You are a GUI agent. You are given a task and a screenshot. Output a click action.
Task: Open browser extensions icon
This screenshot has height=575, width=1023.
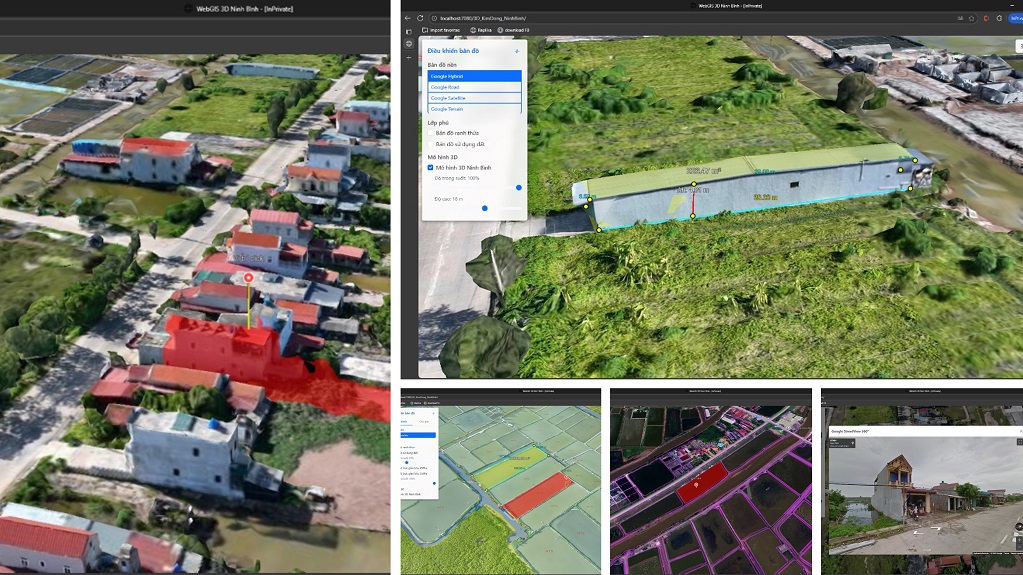999,18
